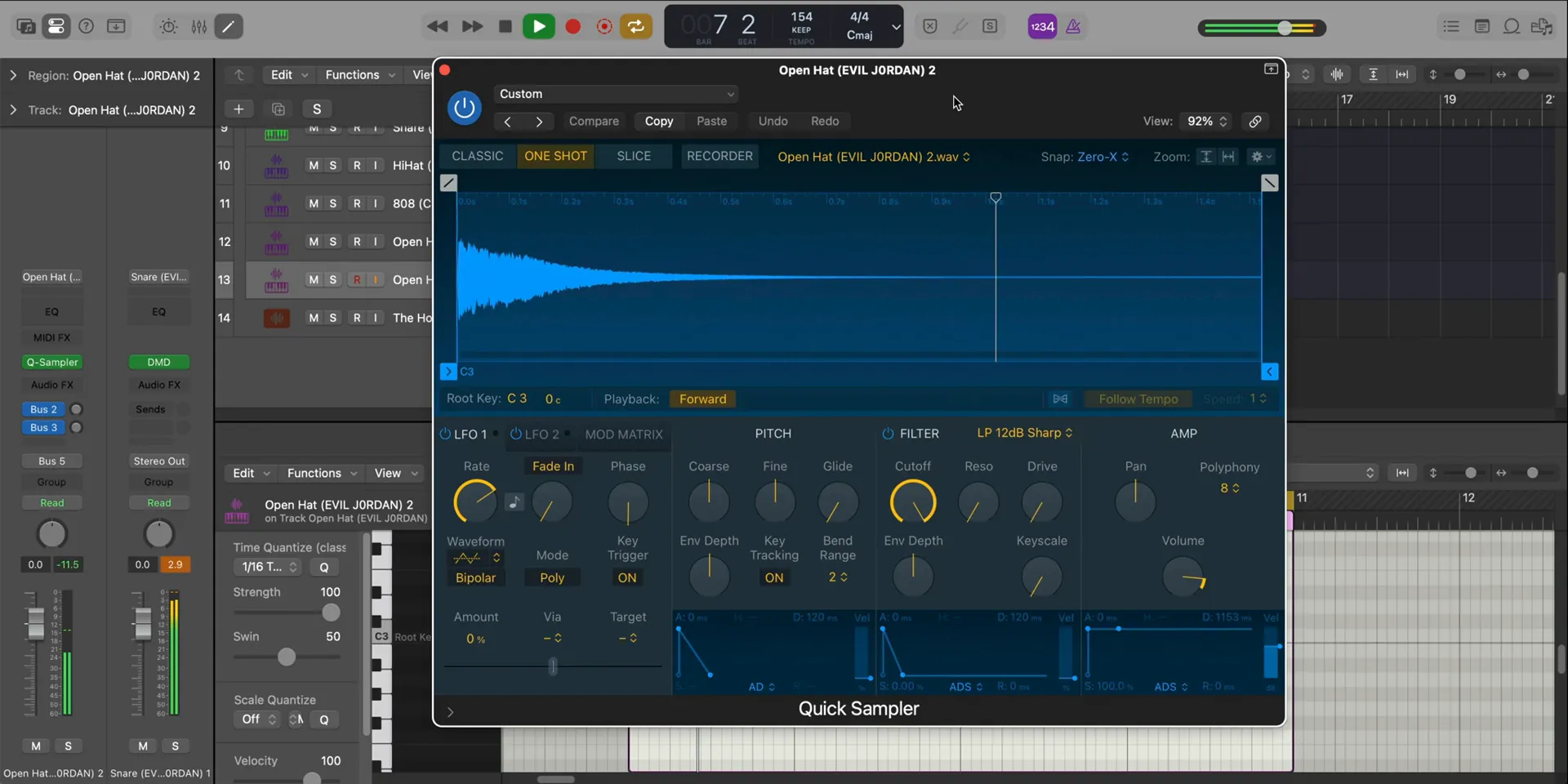1568x784 pixels.
Task: Click the zoom horizontal waveform icon
Action: pos(1228,156)
